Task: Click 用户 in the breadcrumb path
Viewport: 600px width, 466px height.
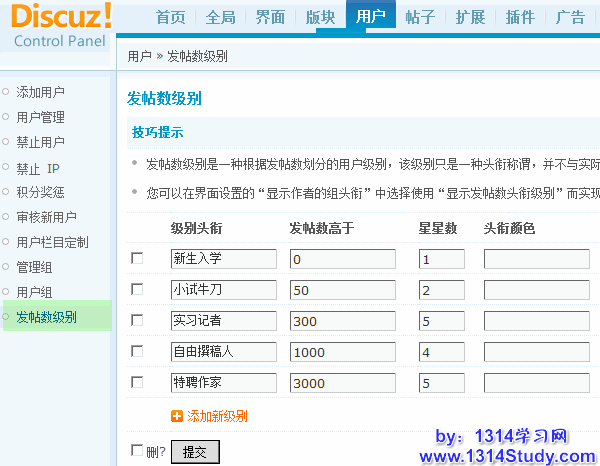Action: click(x=139, y=56)
